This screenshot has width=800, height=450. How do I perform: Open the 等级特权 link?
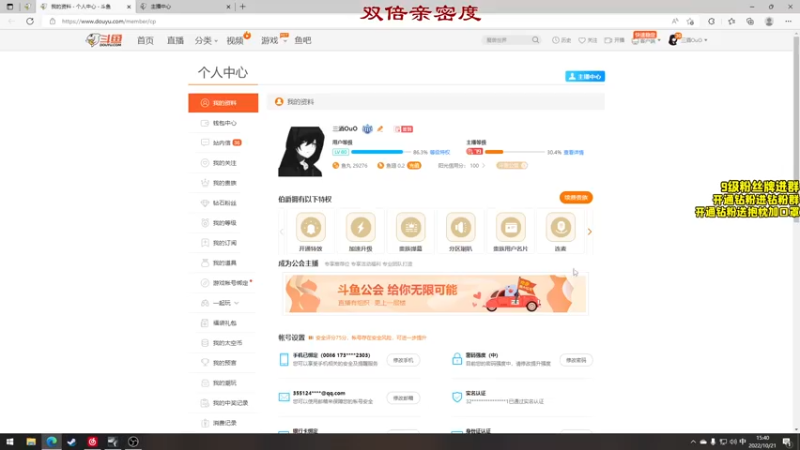[440, 153]
